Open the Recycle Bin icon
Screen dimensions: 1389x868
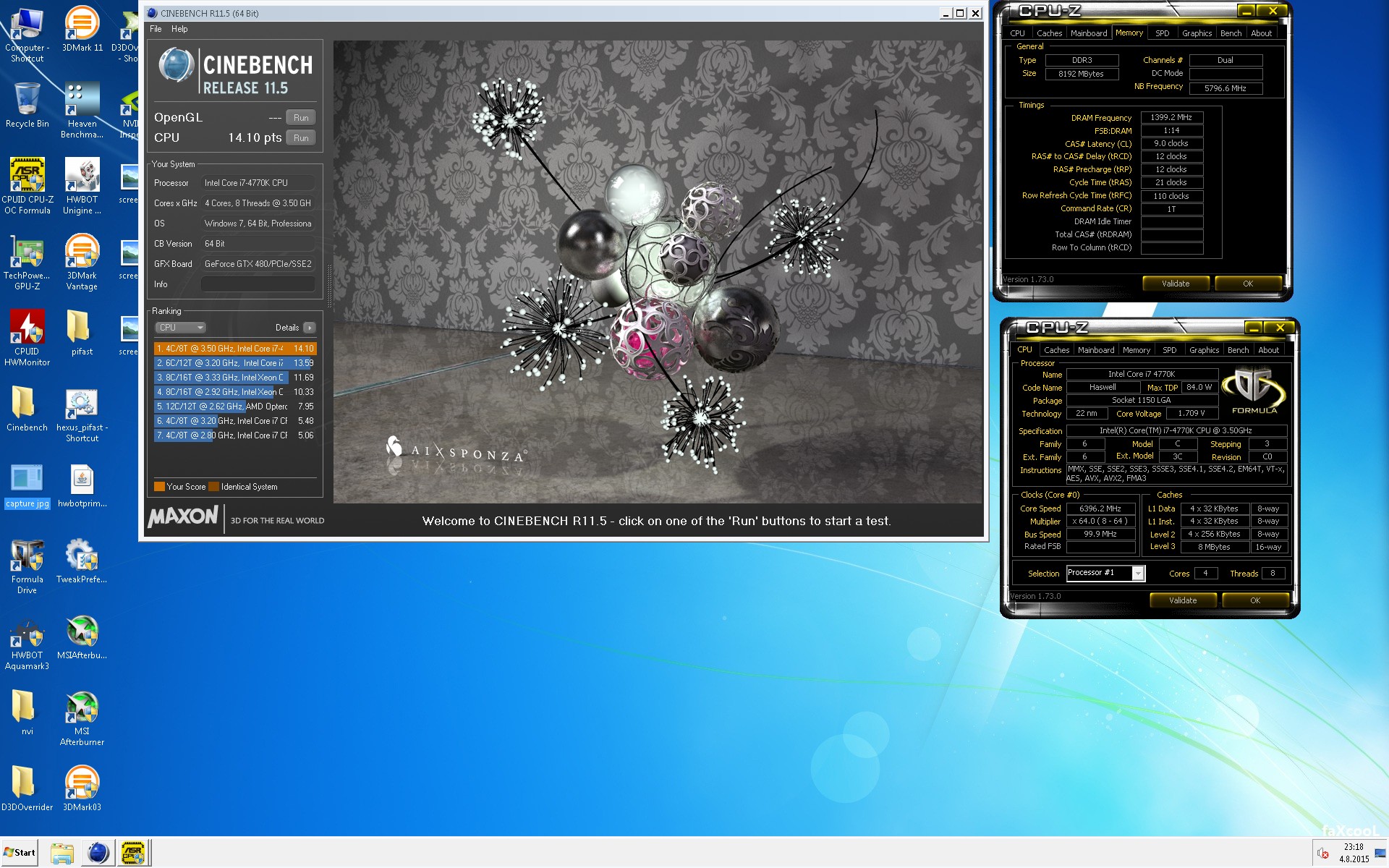coord(27,105)
